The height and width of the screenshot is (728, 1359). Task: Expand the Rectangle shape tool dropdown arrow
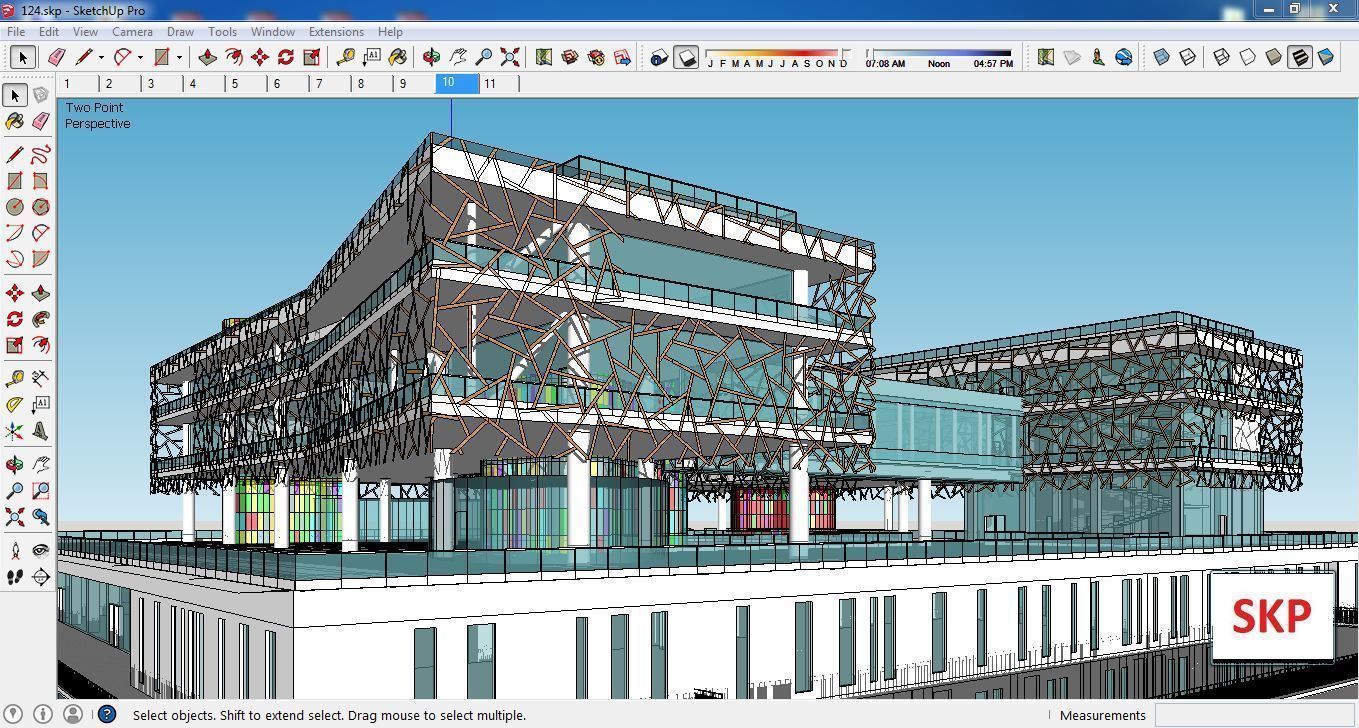point(179,58)
